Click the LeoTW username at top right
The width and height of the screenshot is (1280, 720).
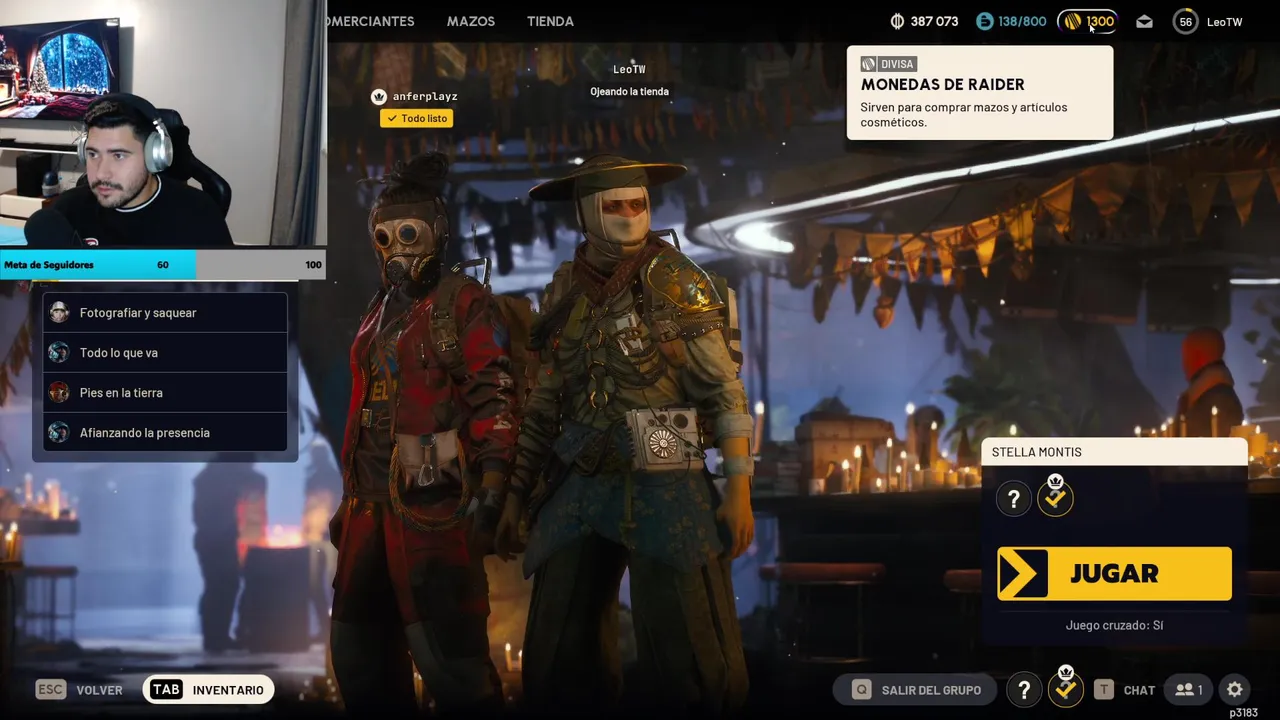tap(1224, 21)
